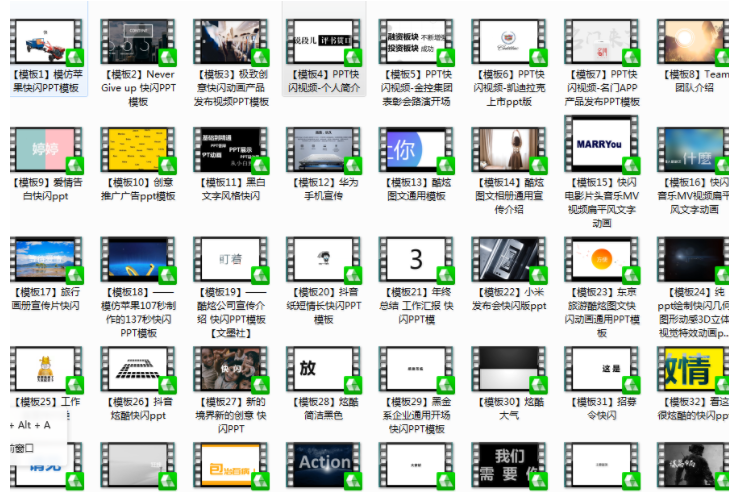Viewport: 729px width, 492px height.
Task: Select the Action video thumbnail in bottom row
Action: click(x=324, y=466)
